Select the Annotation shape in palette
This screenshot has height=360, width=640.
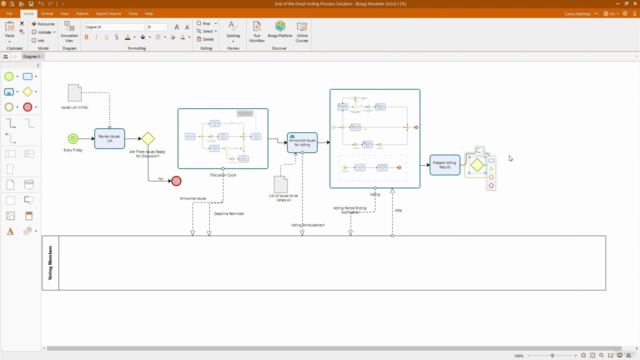(29, 200)
